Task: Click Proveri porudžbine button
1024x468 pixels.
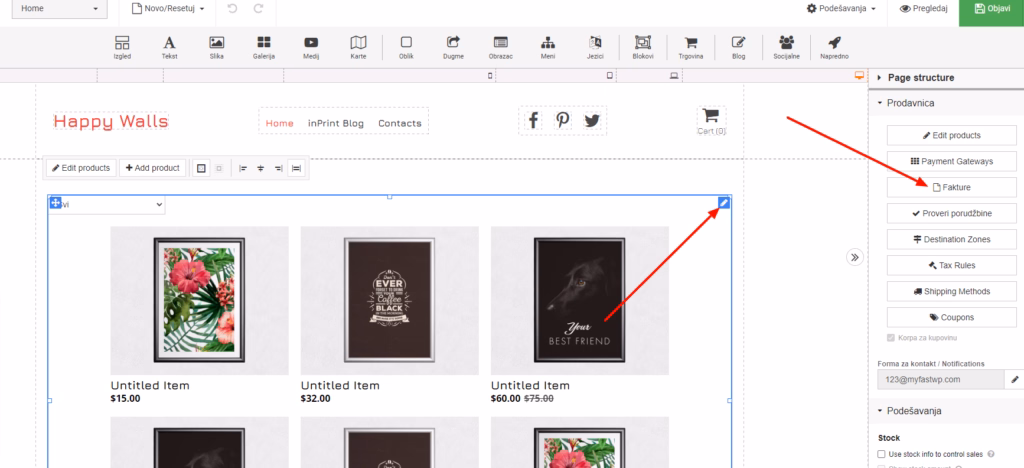Action: tap(952, 213)
